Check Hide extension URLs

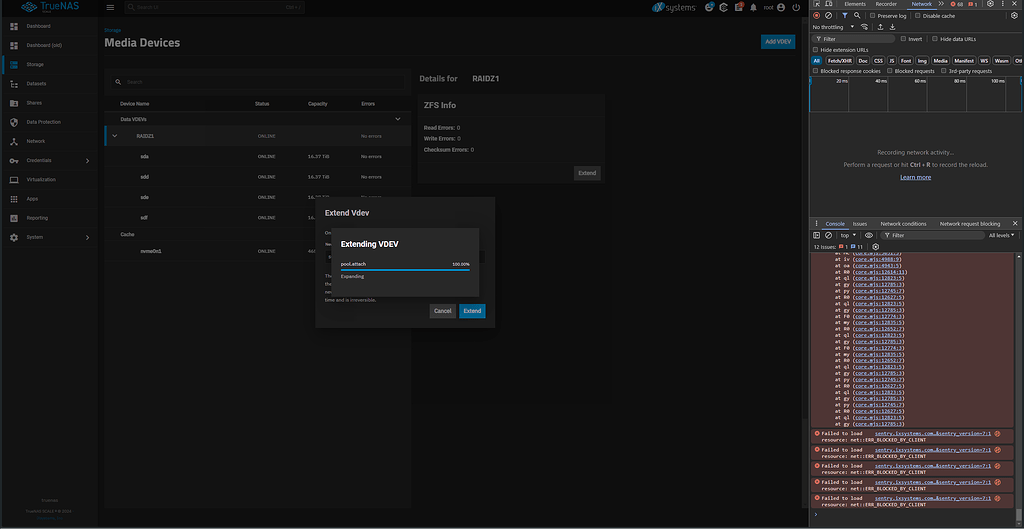(816, 50)
